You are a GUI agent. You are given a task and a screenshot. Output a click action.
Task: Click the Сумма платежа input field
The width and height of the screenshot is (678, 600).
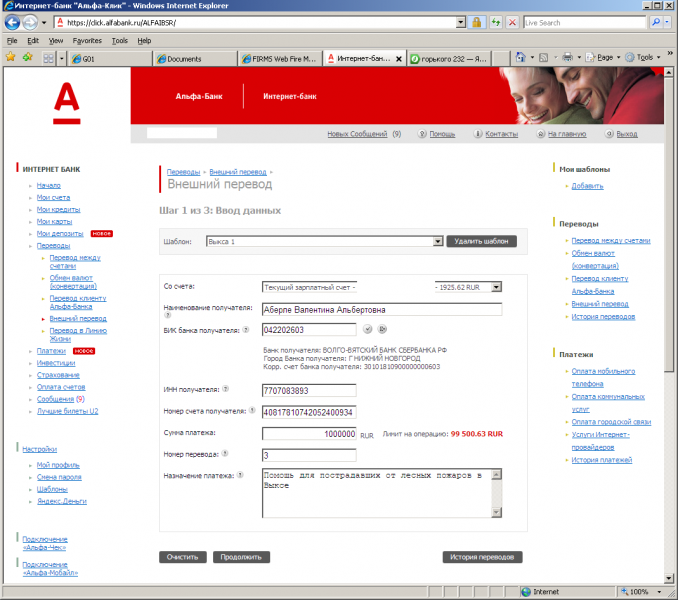coord(308,434)
